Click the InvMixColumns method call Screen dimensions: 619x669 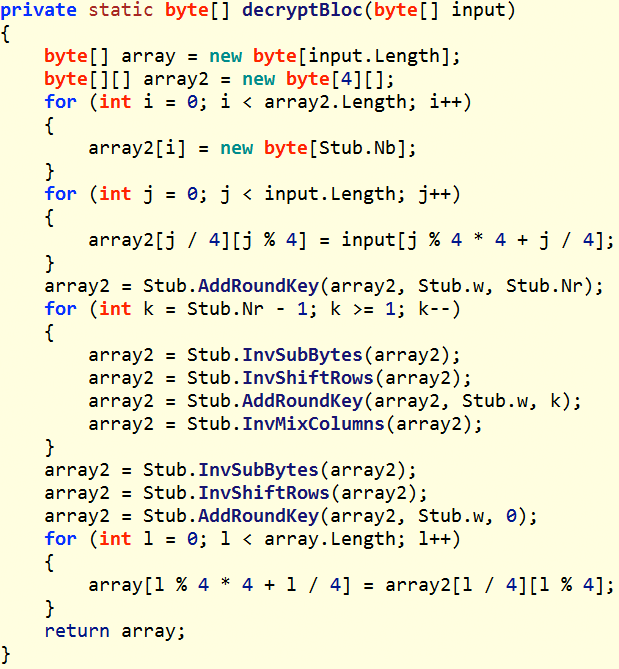click(314, 424)
